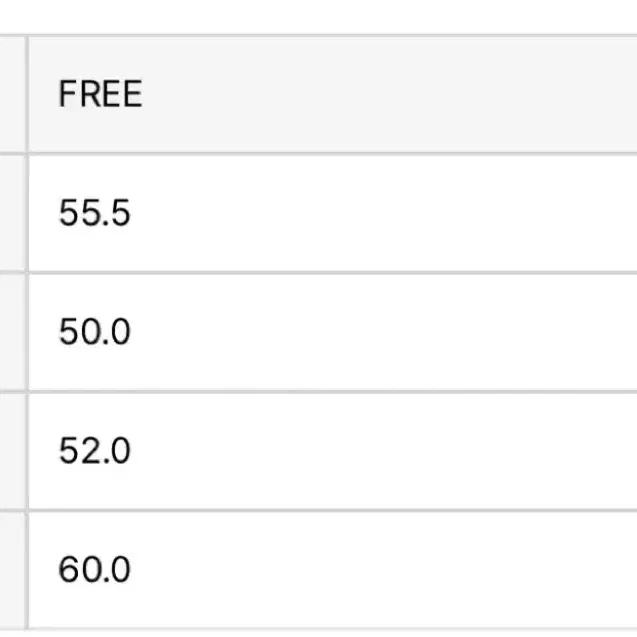The image size is (637, 637).
Task: Choose the 52.0 table cell
Action: coord(333,451)
